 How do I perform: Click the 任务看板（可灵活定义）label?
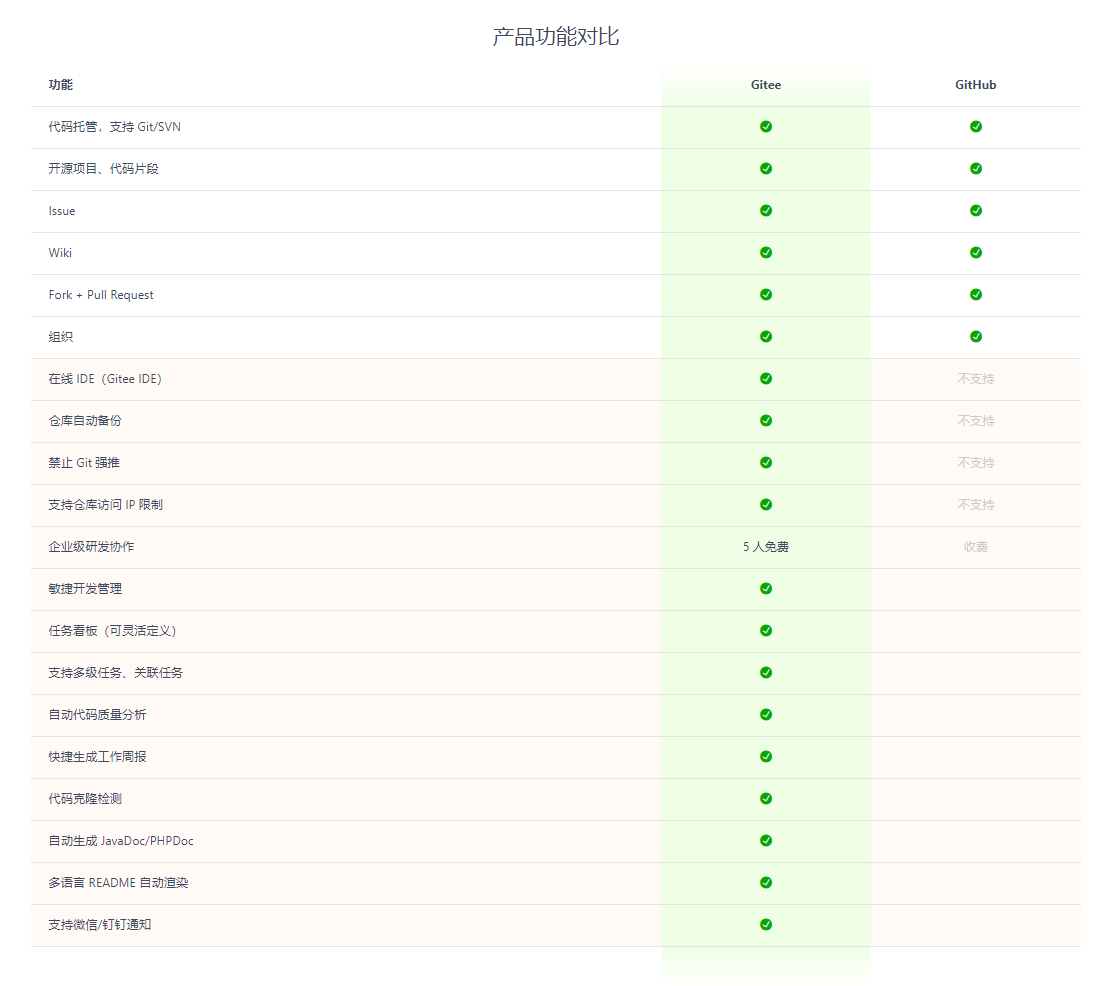(x=112, y=630)
